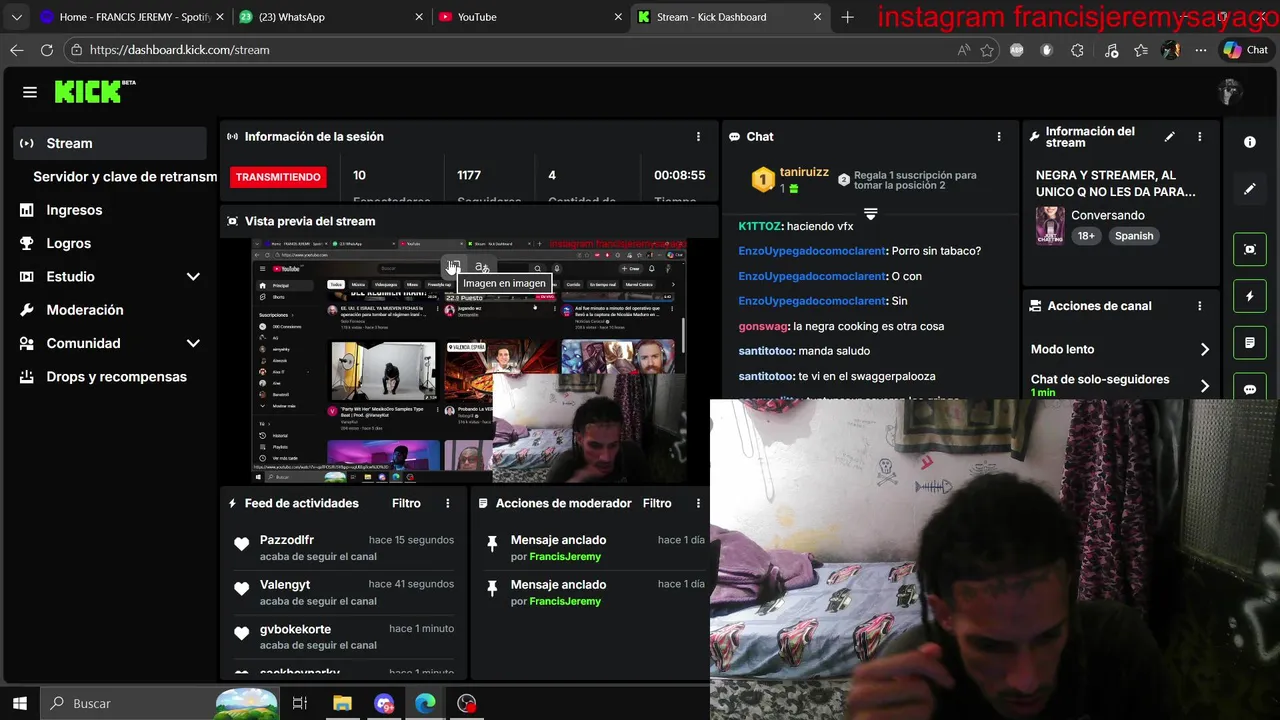Open options for Información del stream panel
The height and width of the screenshot is (720, 1280).
pos(1200,137)
